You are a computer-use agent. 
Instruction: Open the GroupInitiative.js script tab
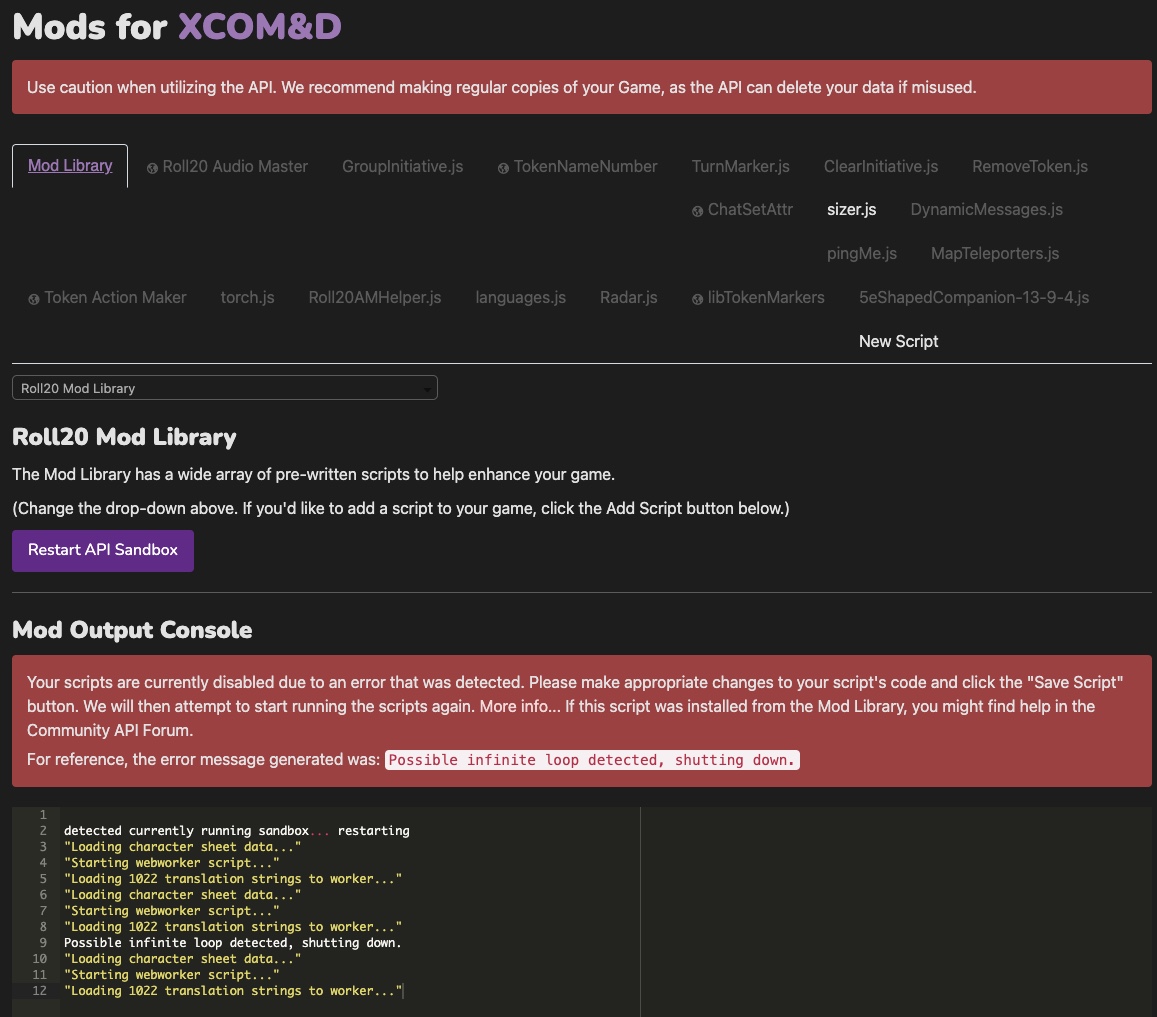coord(403,167)
